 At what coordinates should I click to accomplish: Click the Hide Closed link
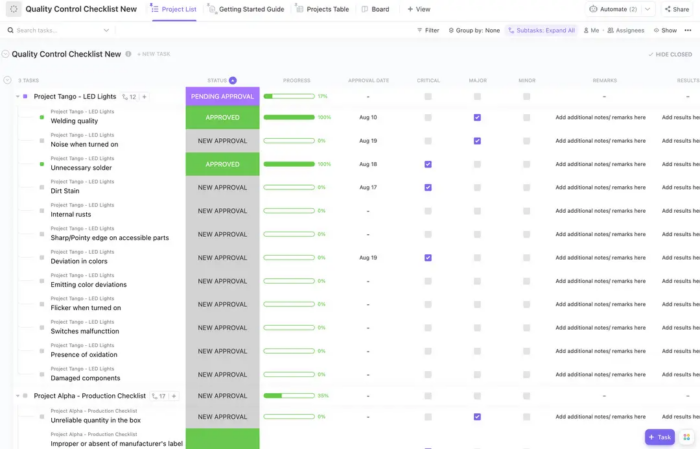tap(670, 54)
